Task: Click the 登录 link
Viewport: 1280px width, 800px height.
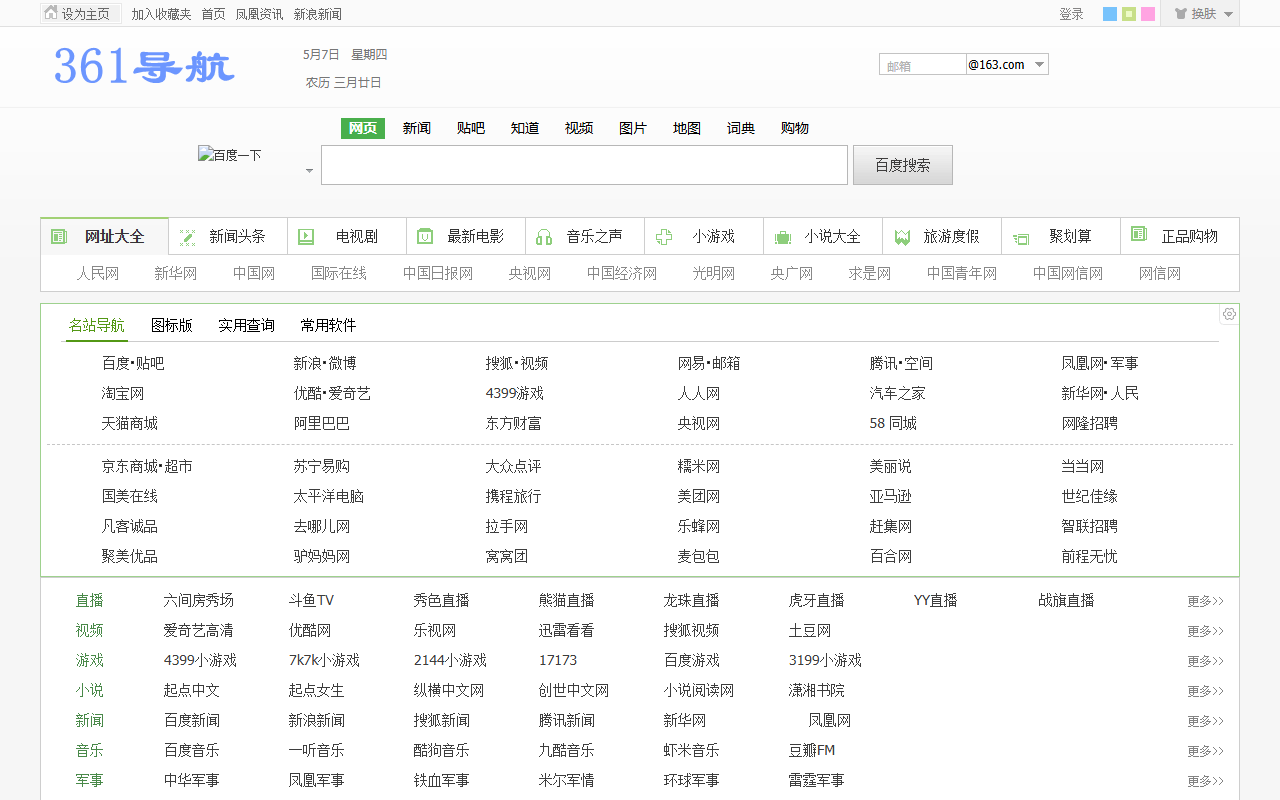Action: point(1071,14)
